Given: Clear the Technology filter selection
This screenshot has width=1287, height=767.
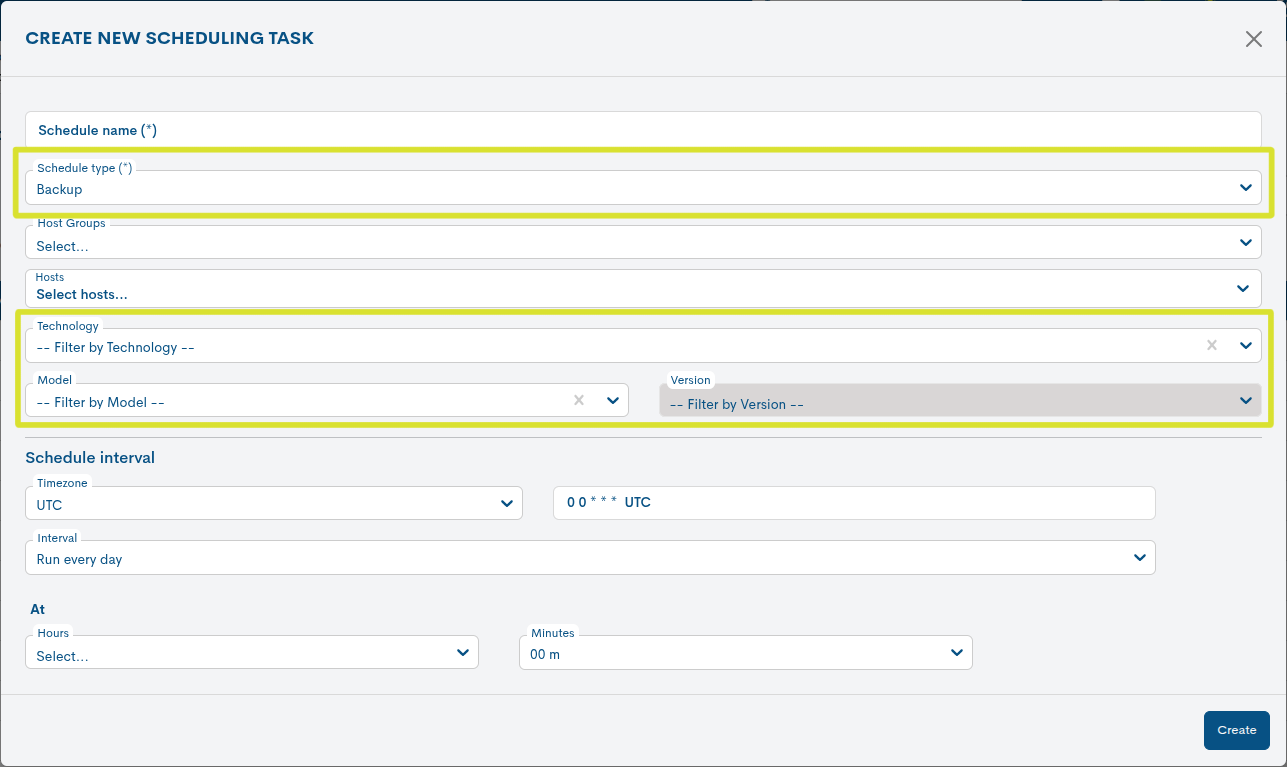Looking at the screenshot, I should (1211, 345).
